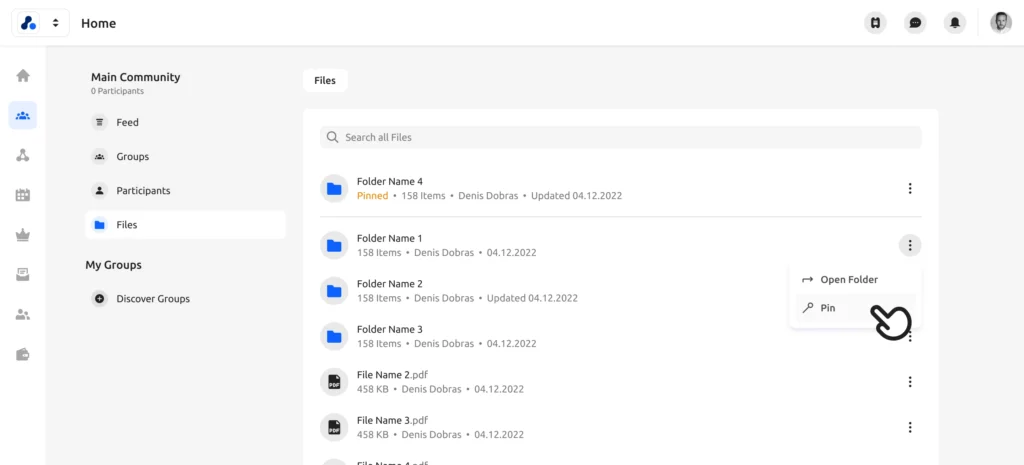Close options menu for Folder Name 1
Image resolution: width=1024 pixels, height=465 pixels.
tap(910, 246)
